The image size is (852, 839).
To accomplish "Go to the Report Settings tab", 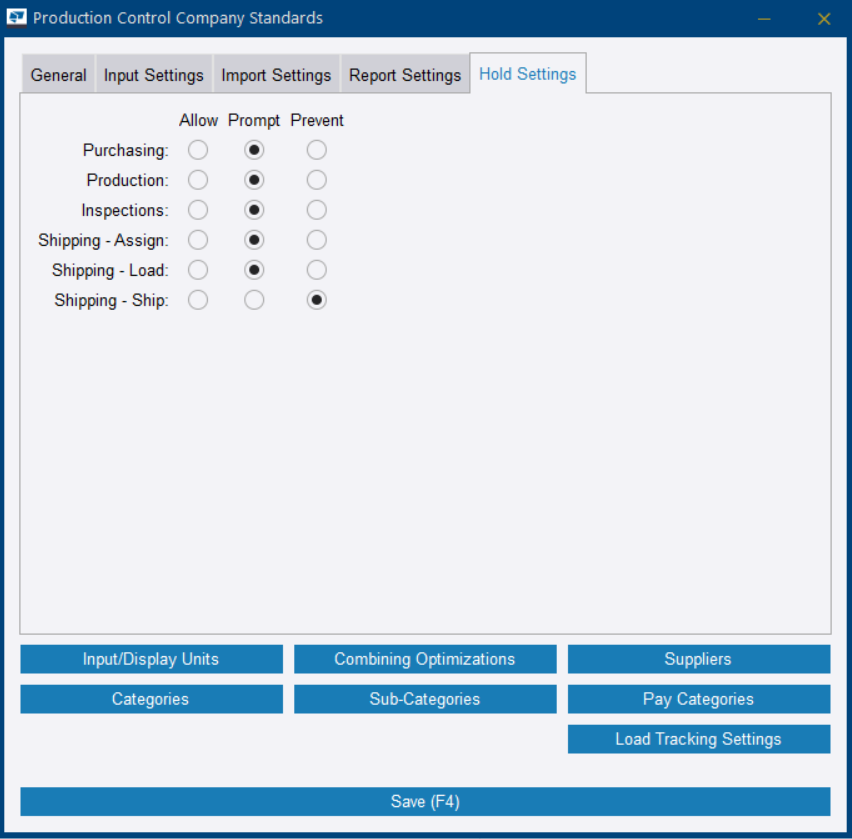I will click(x=405, y=74).
